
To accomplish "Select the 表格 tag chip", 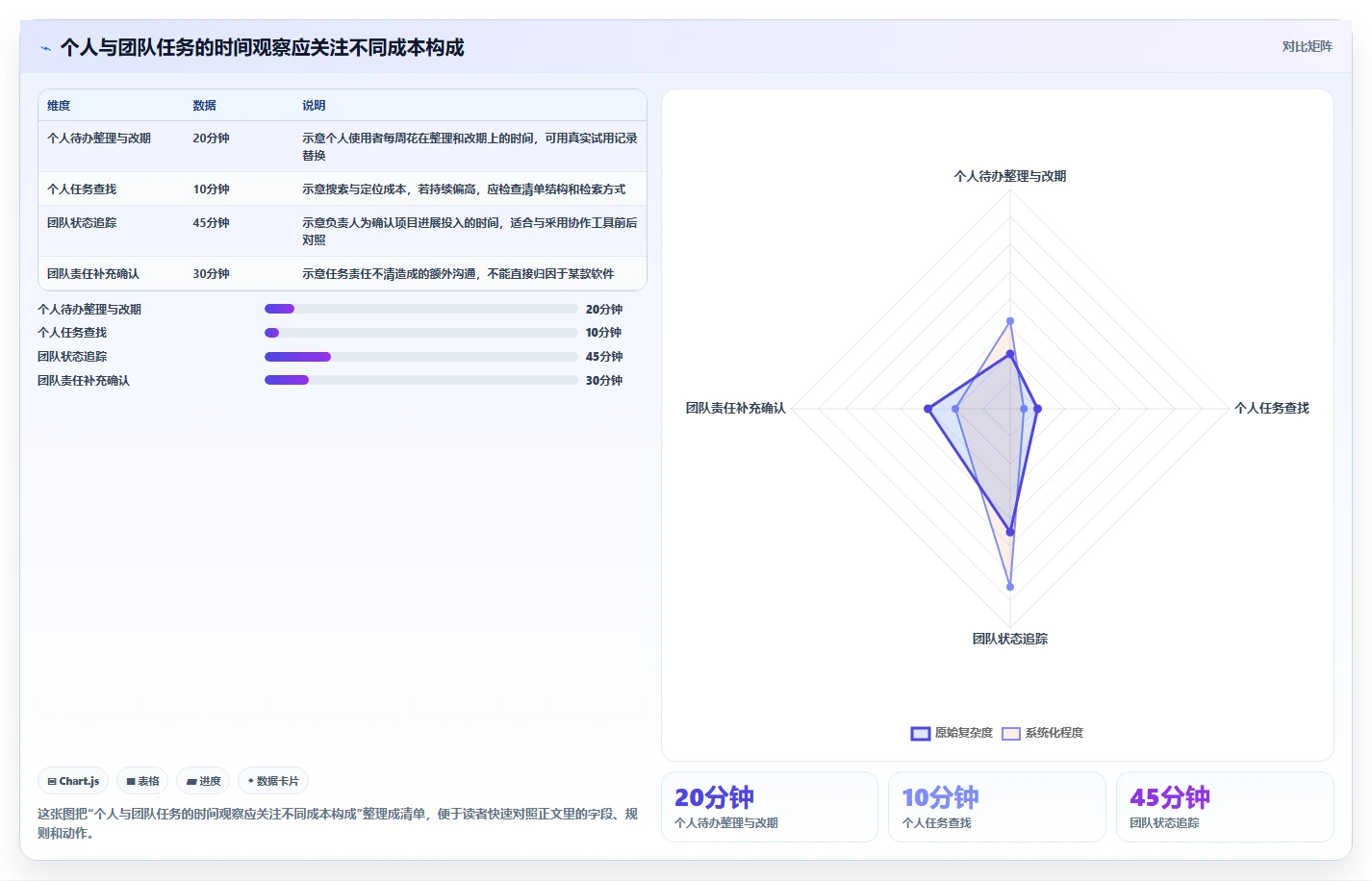I will (x=142, y=781).
